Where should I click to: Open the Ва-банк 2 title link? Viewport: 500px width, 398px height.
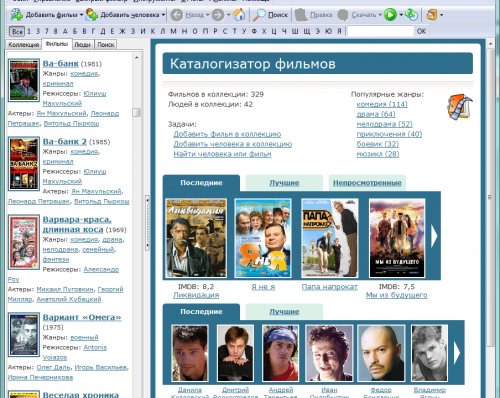(65, 141)
